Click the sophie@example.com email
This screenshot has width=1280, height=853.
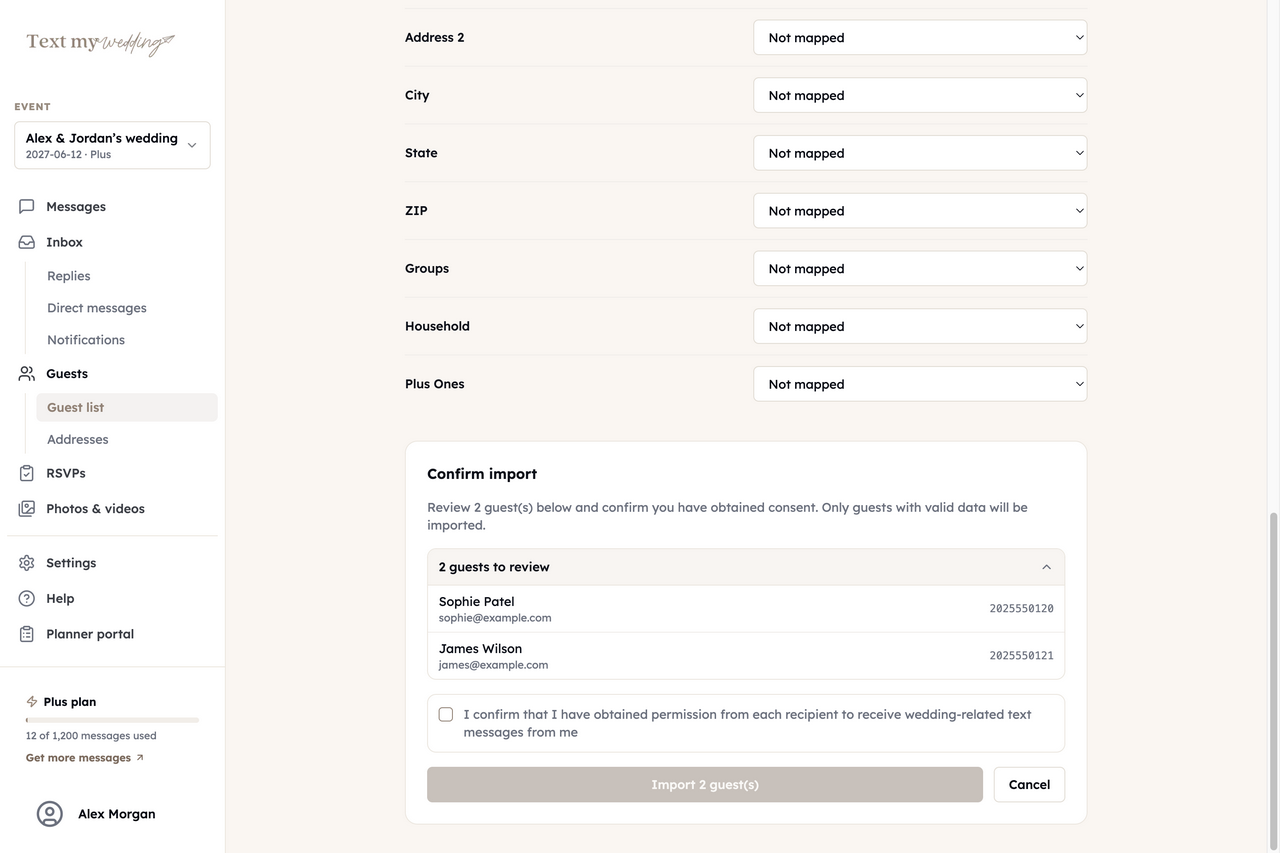click(x=495, y=618)
